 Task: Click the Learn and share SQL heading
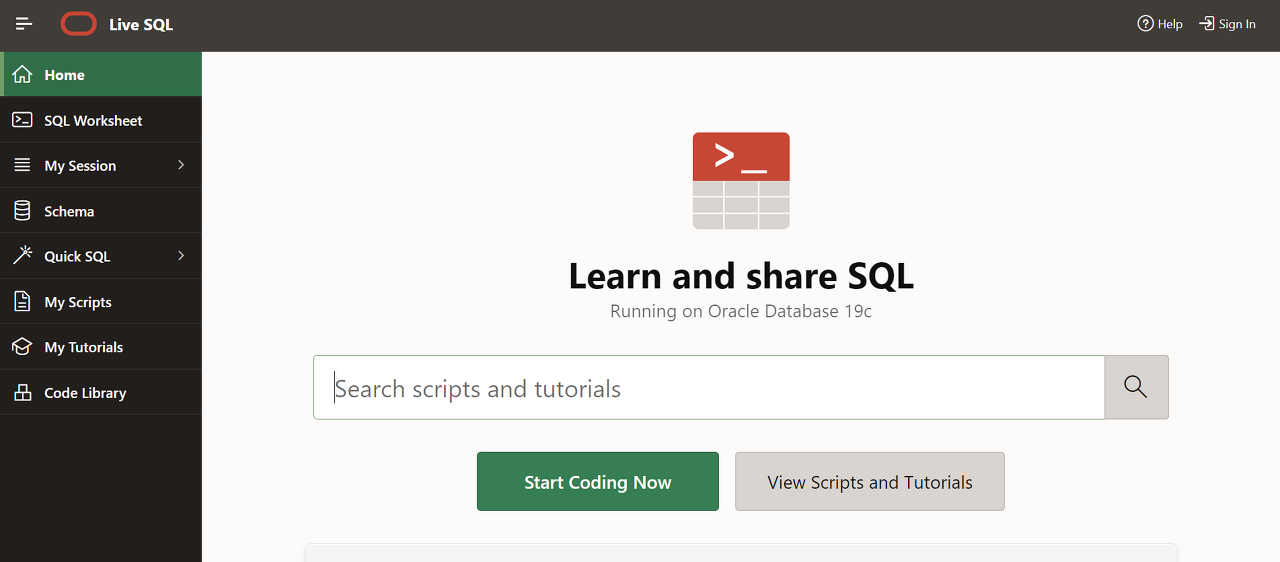(x=741, y=276)
